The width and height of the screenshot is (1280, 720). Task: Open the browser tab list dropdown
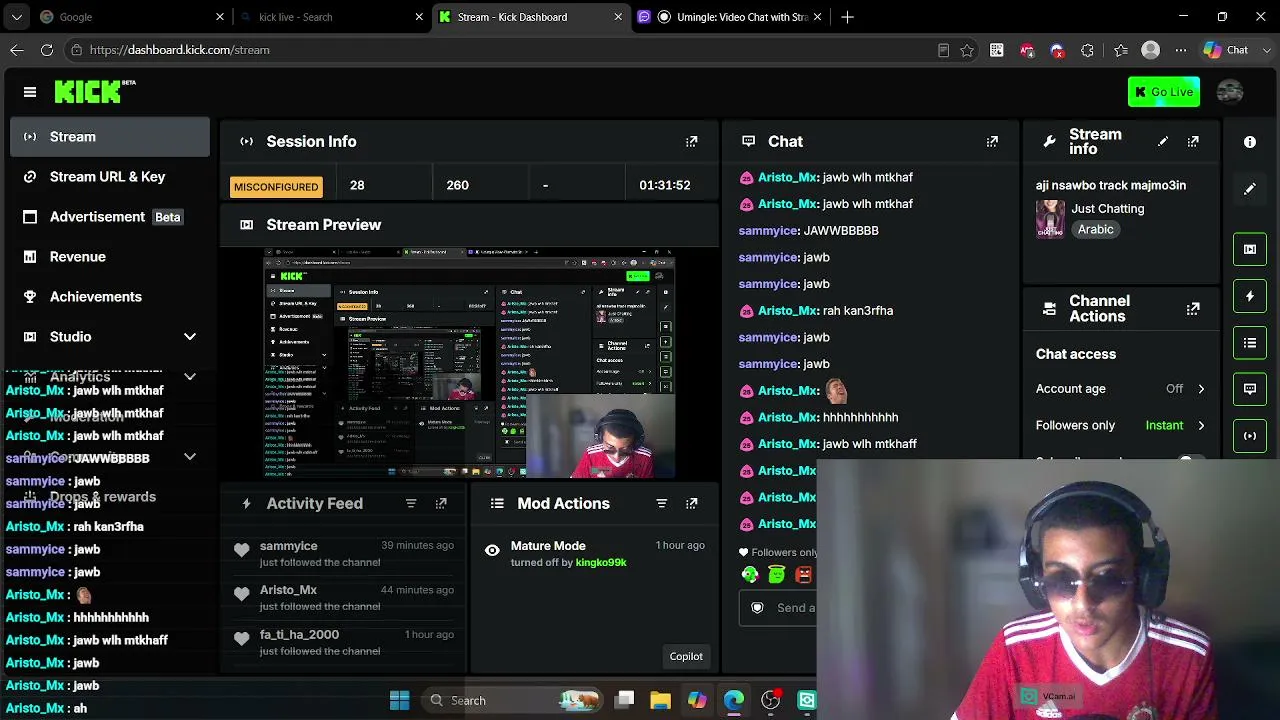(16, 17)
